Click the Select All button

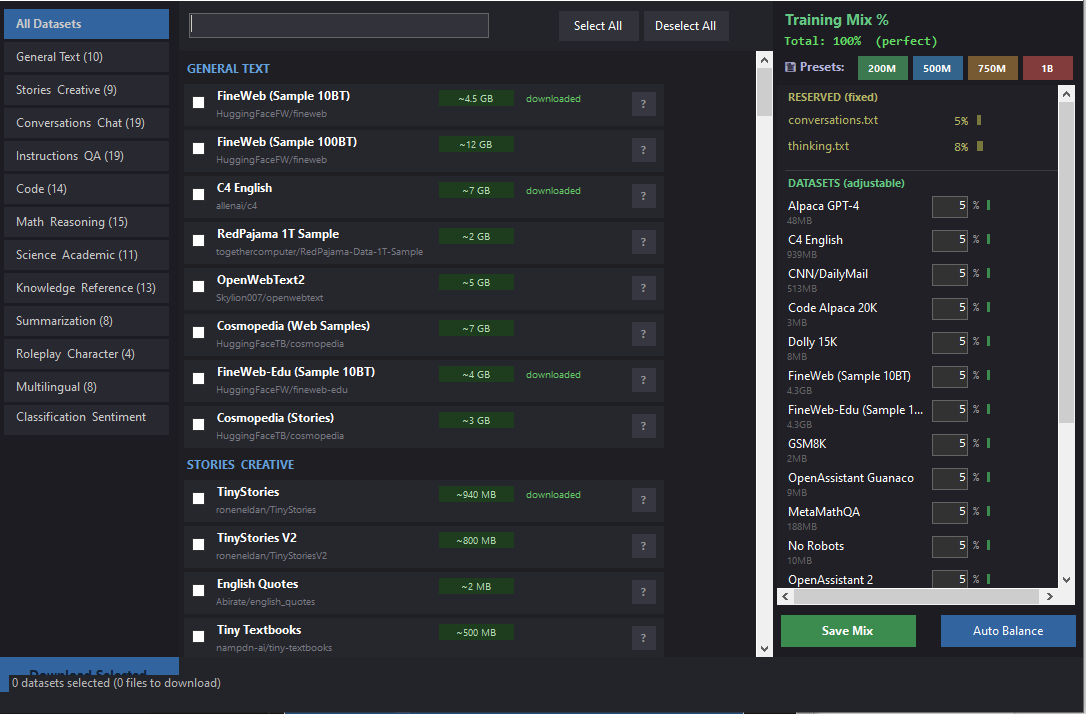pos(598,26)
